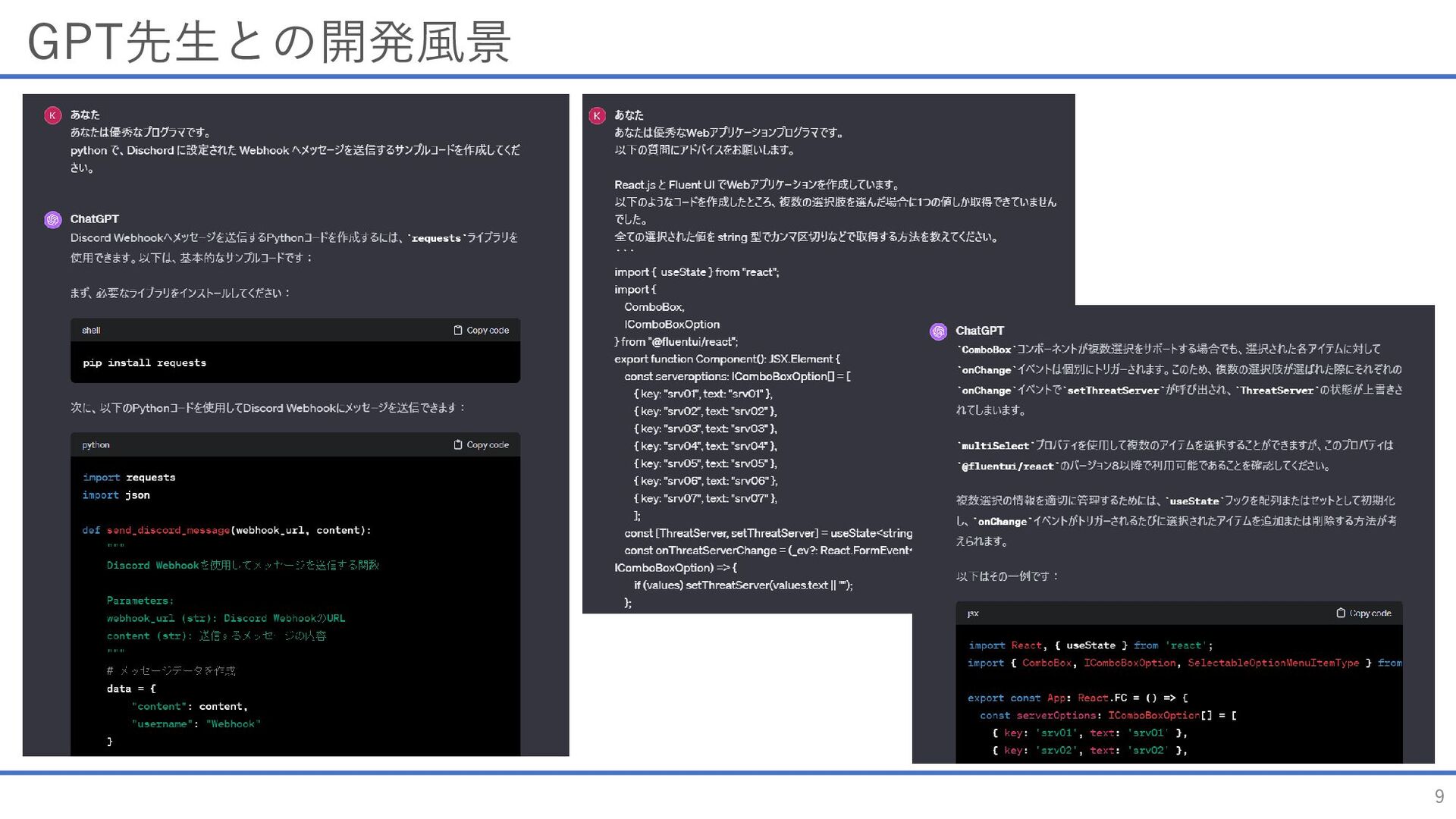Click '"username": "Webhook"' line

pyautogui.click(x=196, y=724)
